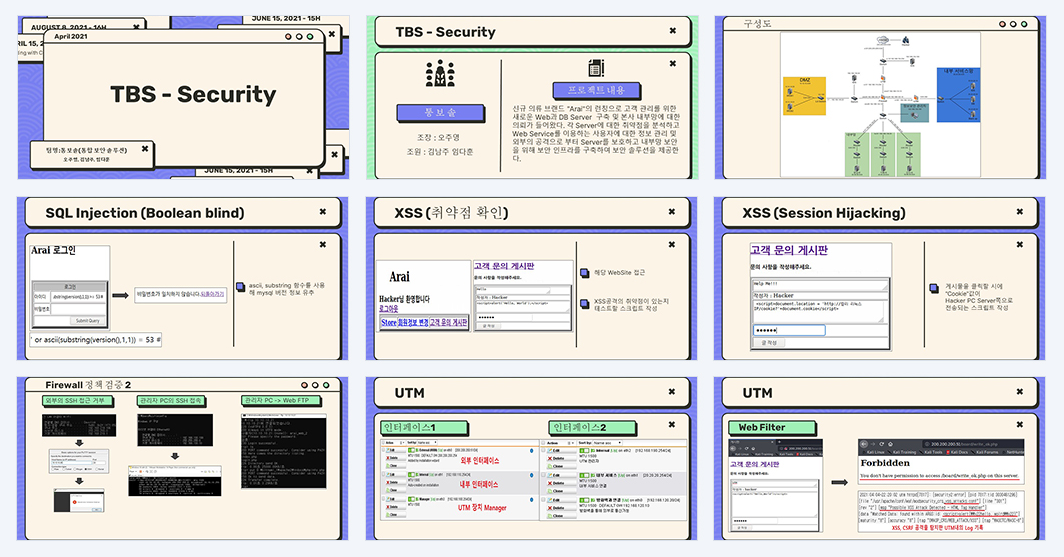Screen dimensions: 1064x557
Task: Click the arrow icon before Forbidden page
Action: point(840,482)
